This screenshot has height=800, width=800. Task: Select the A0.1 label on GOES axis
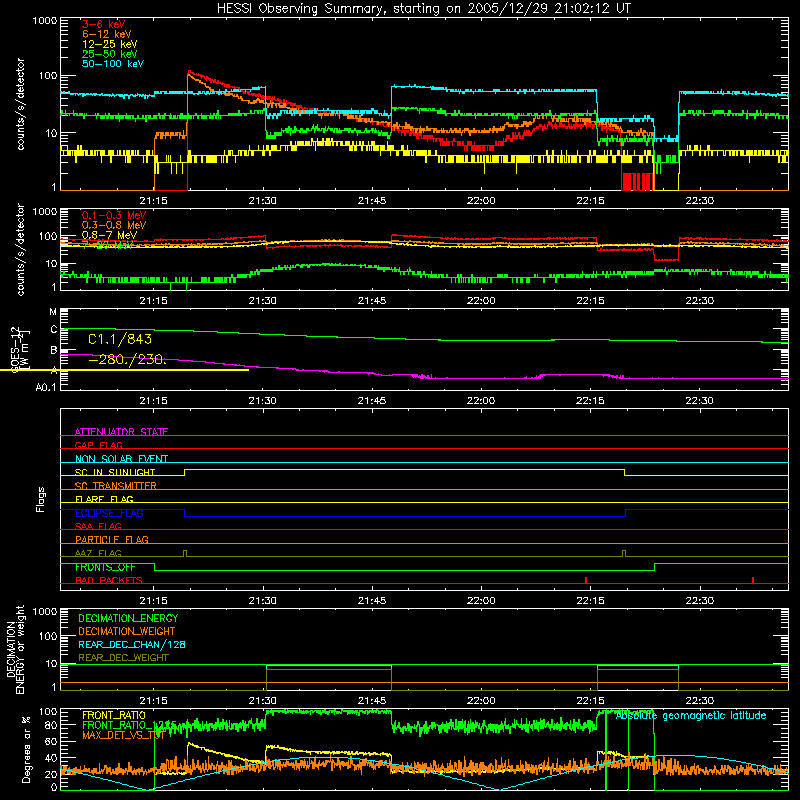pos(46,388)
